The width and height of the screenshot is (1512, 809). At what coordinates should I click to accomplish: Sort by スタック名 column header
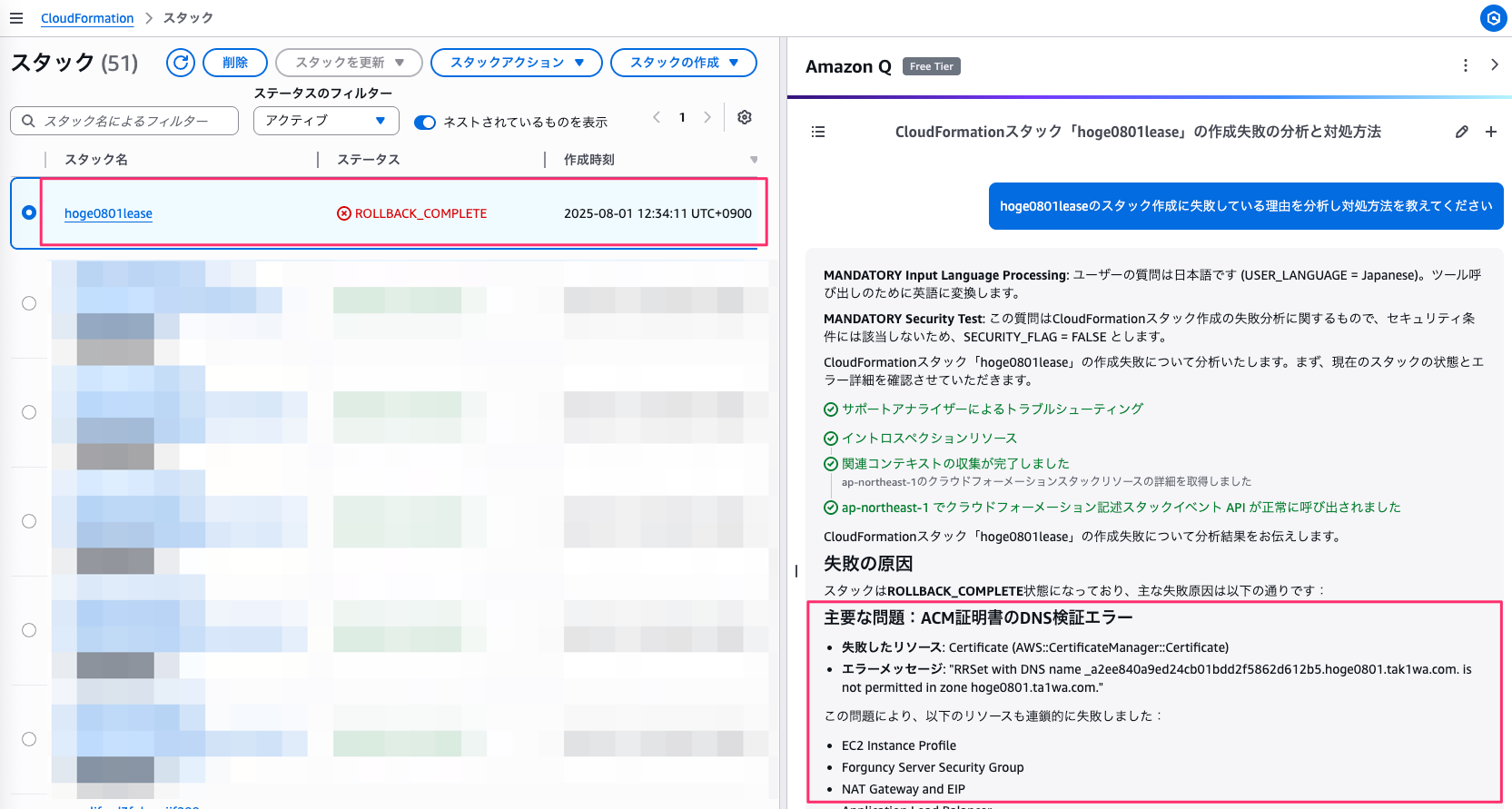96,160
